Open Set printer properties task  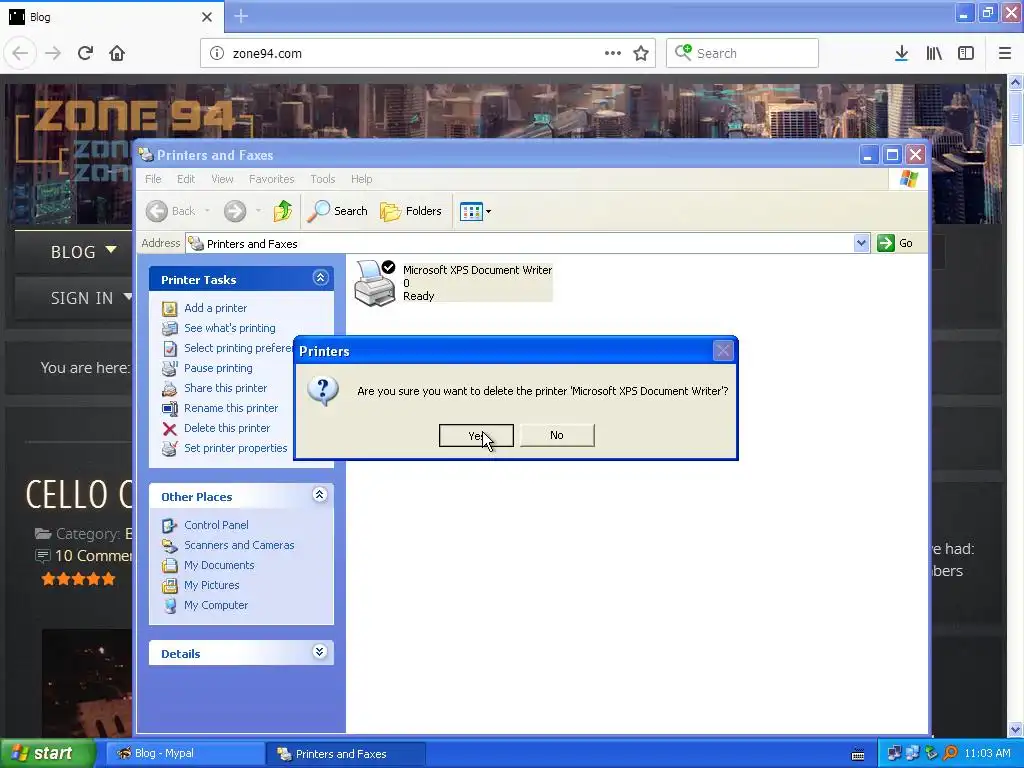(236, 448)
